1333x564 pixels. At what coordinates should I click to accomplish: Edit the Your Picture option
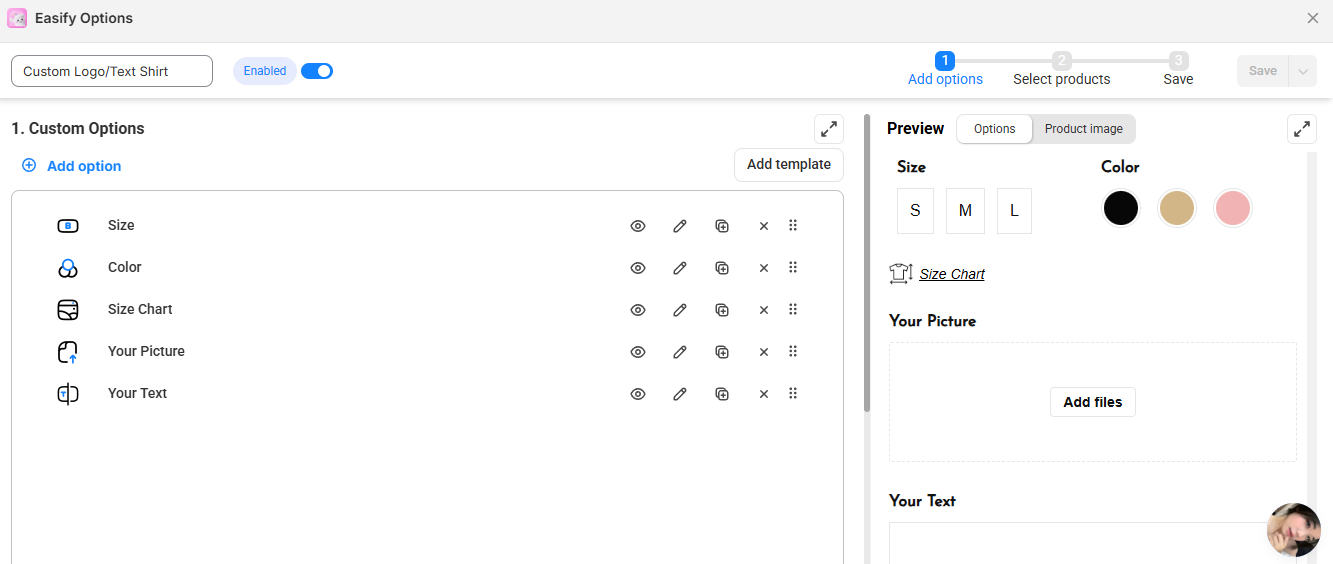click(680, 352)
